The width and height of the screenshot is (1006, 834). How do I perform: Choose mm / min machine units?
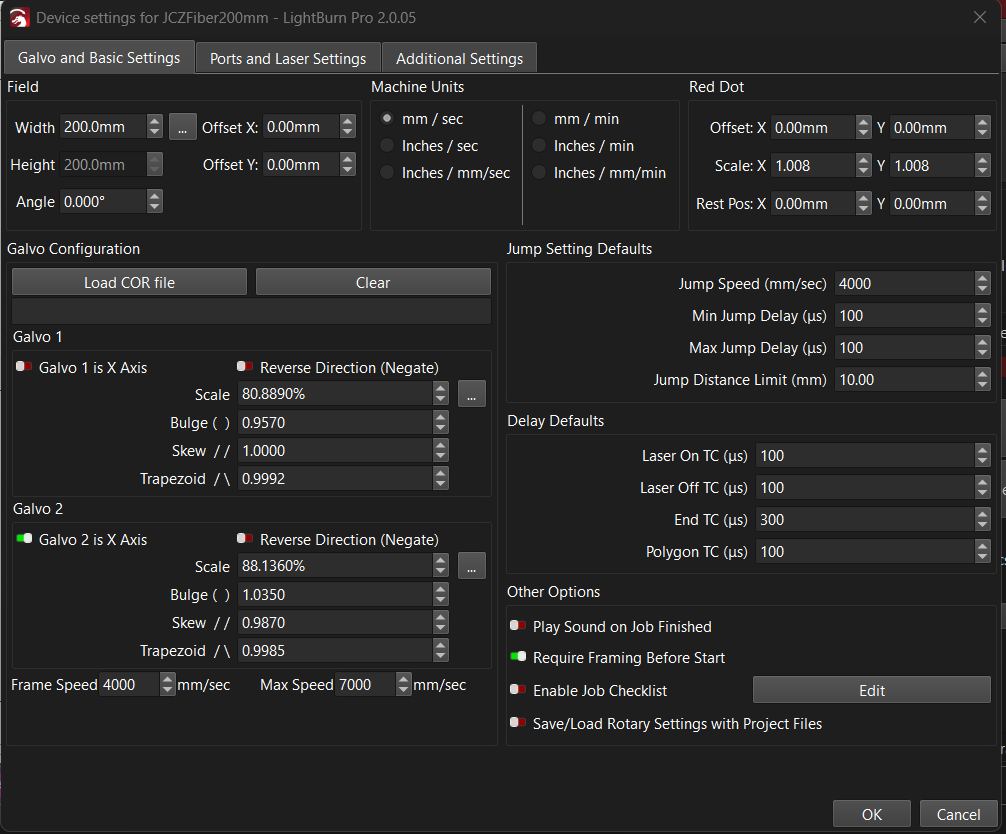pyautogui.click(x=539, y=119)
